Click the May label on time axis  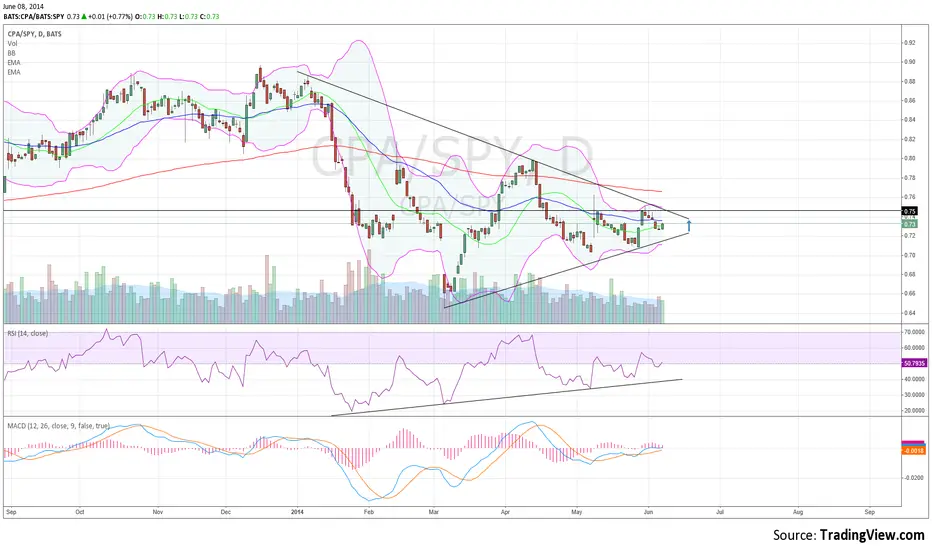[x=576, y=511]
